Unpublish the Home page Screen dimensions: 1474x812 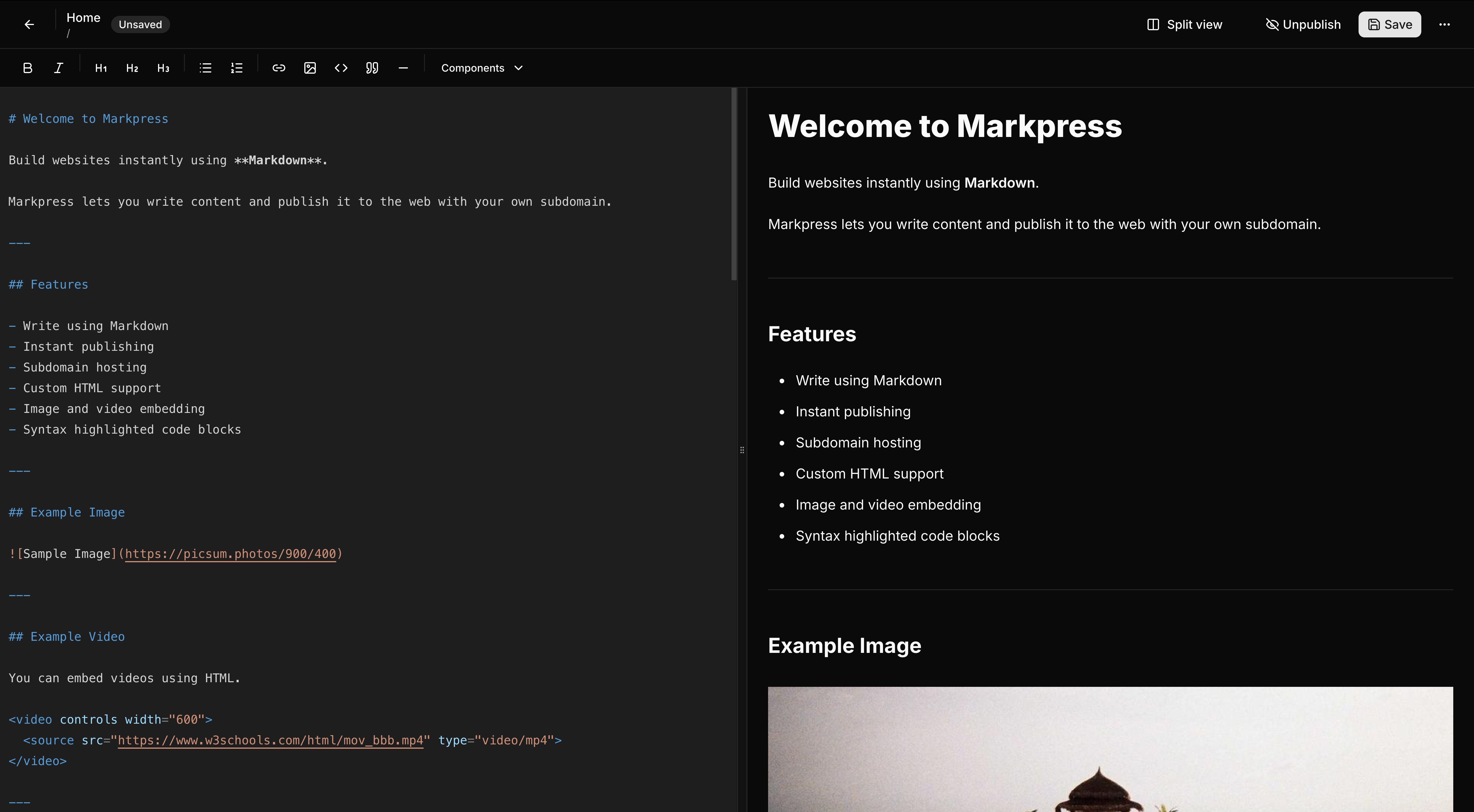tap(1303, 24)
